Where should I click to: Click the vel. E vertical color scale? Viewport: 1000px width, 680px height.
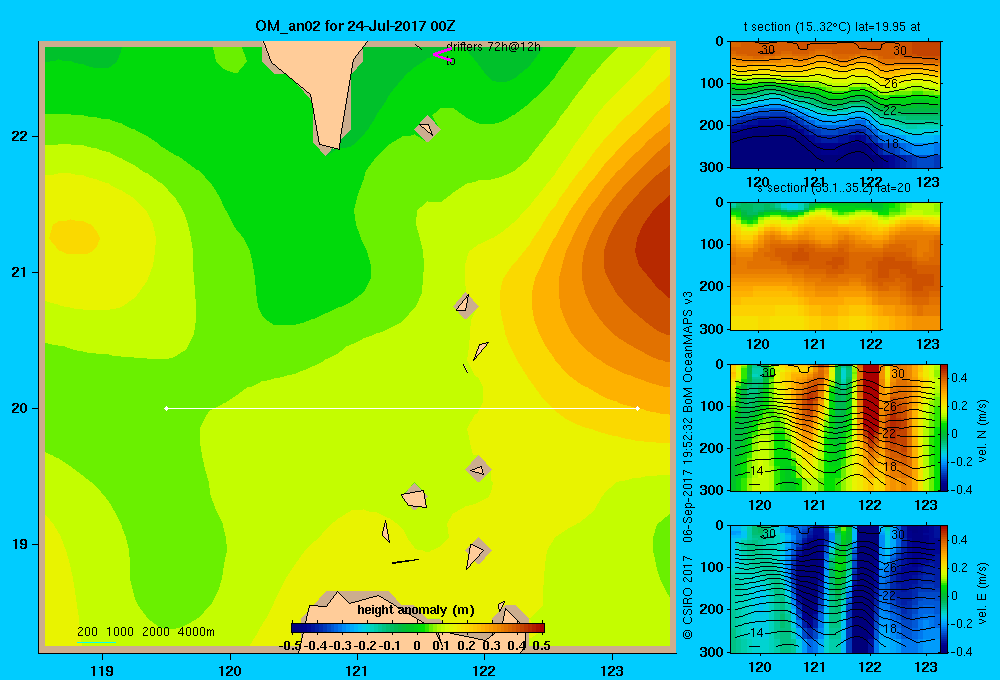[944, 589]
